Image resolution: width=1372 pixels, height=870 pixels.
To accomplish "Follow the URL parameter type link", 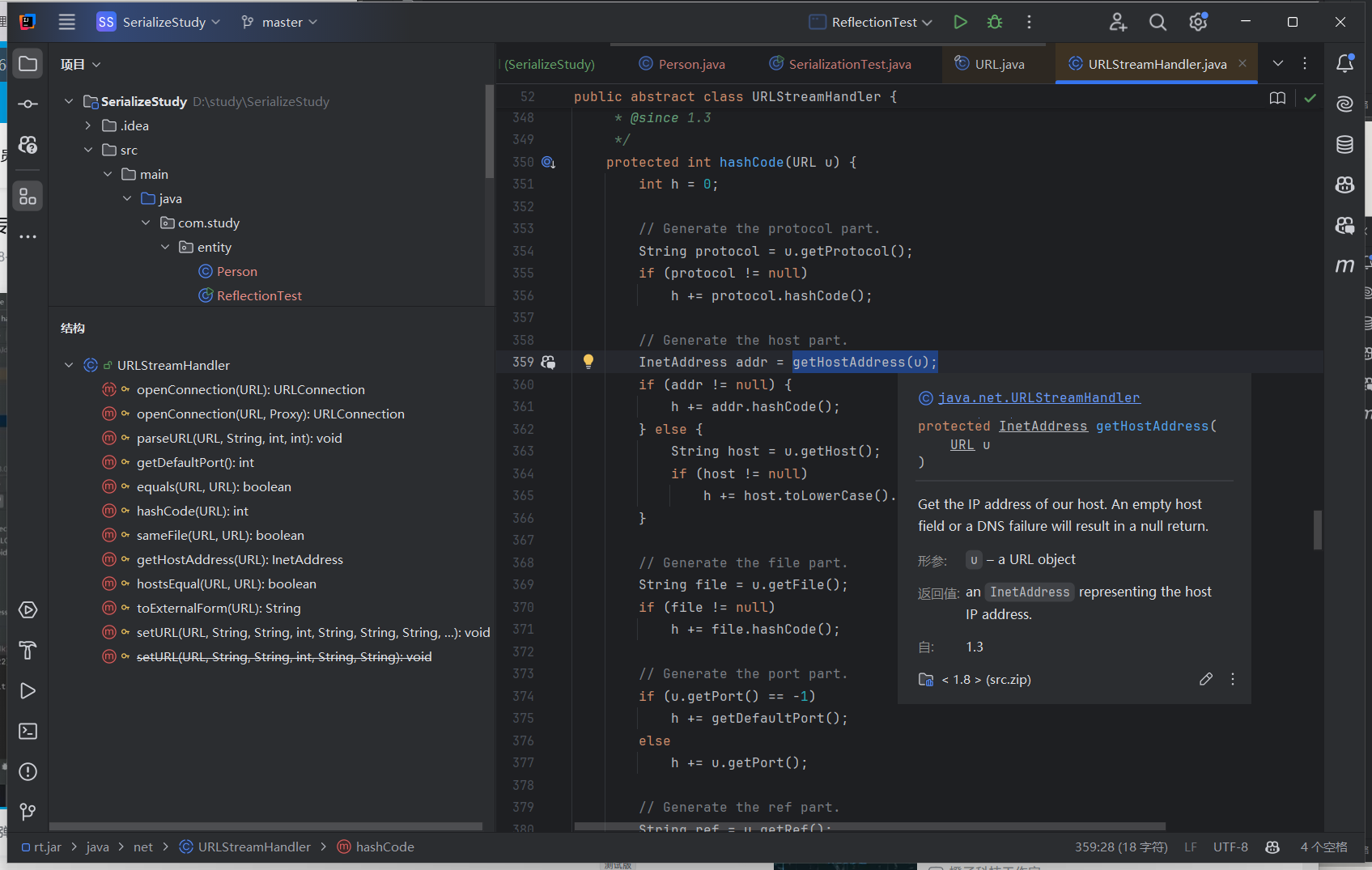I will [962, 444].
